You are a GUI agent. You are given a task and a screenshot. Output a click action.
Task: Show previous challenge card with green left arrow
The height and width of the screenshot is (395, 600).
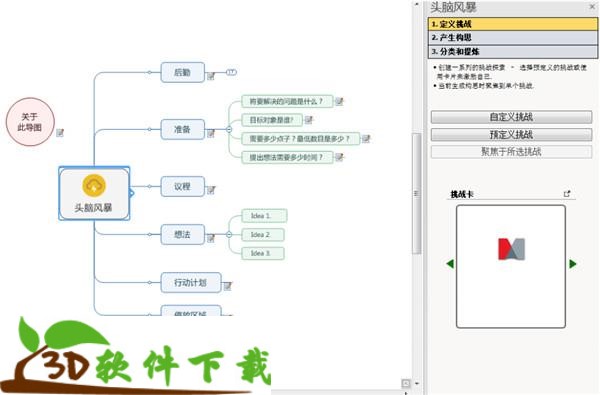(450, 264)
